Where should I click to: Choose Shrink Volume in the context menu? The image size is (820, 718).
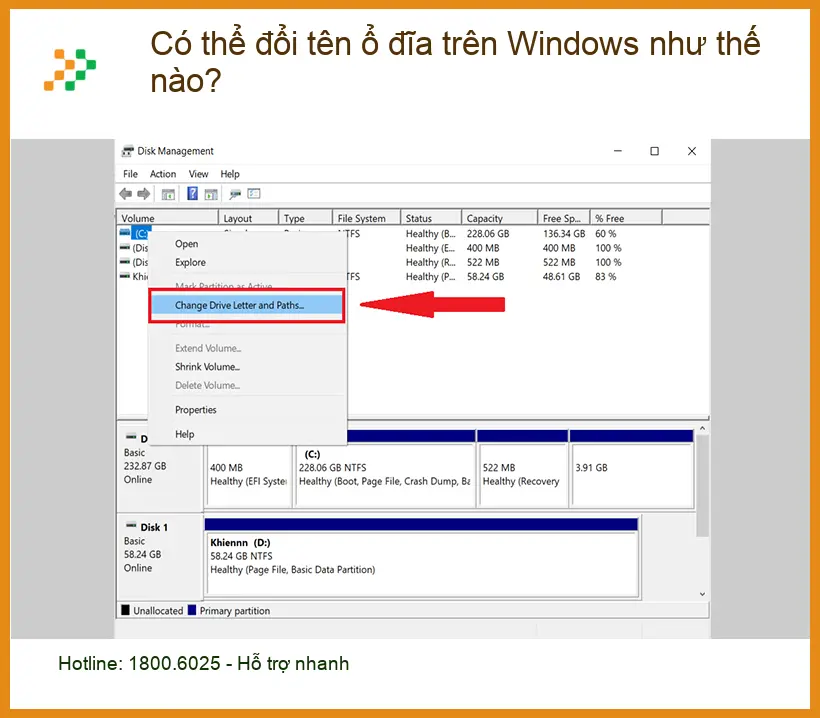tap(247, 367)
